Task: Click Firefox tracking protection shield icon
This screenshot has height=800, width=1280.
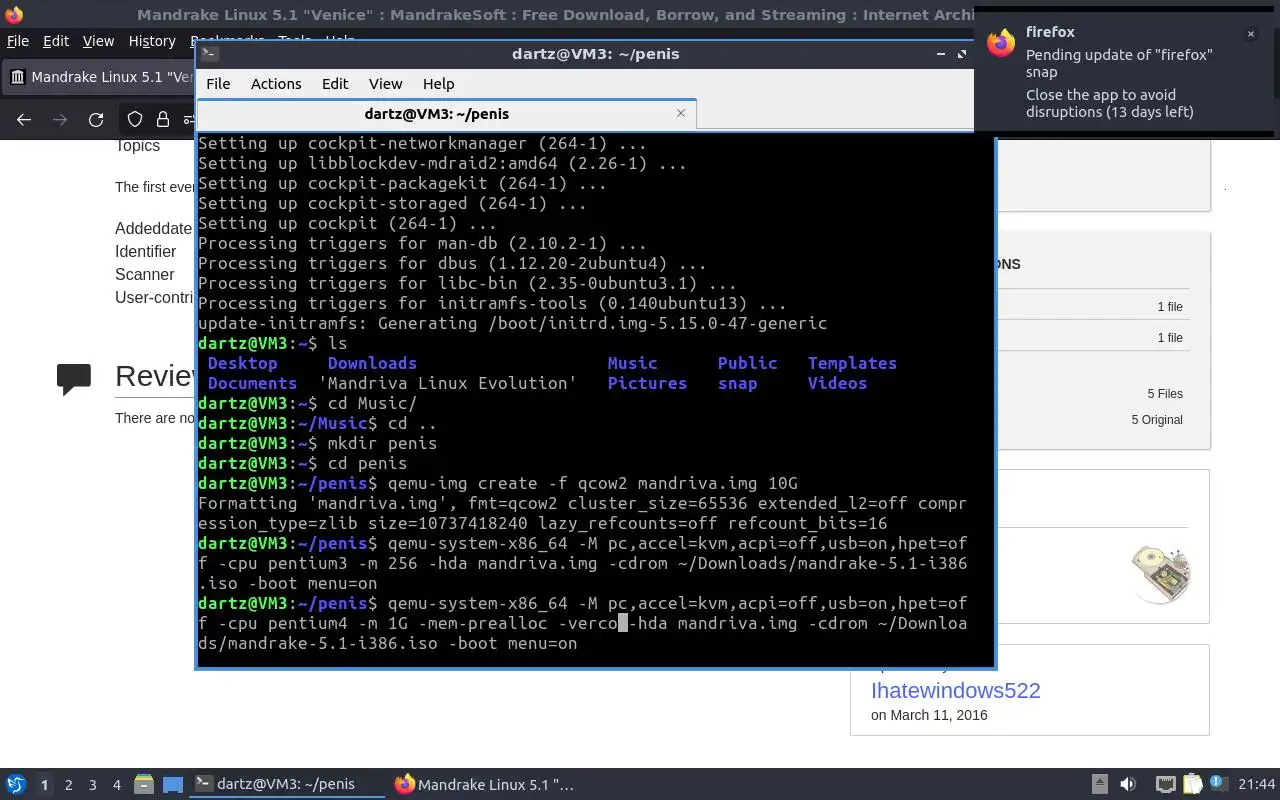Action: click(135, 120)
